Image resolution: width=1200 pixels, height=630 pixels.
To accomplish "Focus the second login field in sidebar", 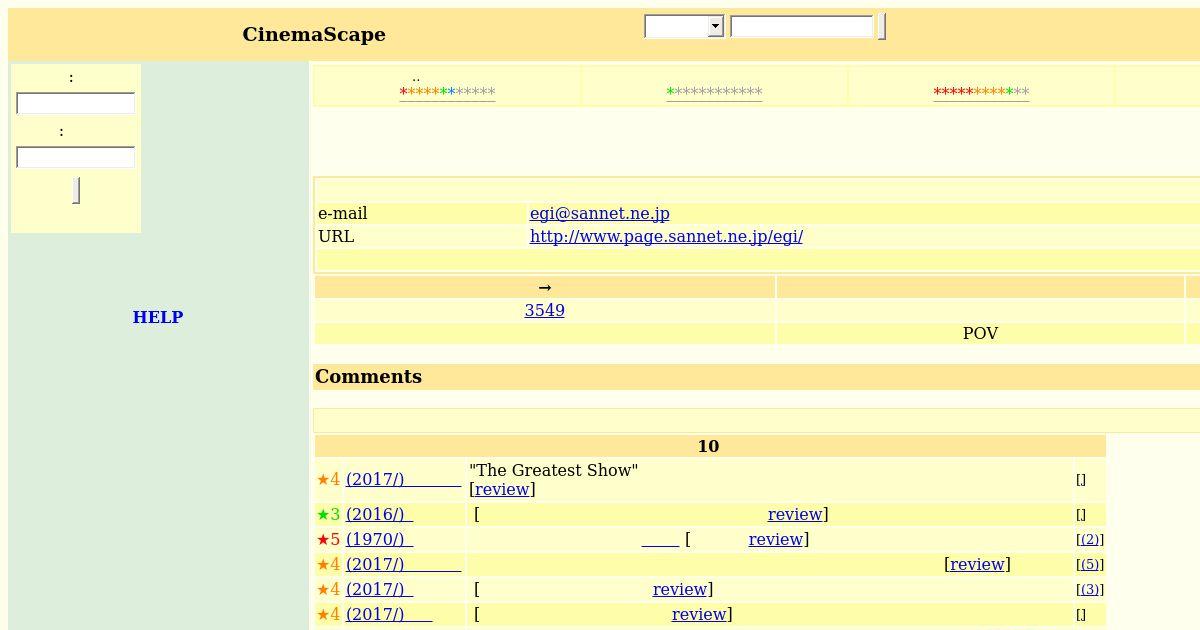I will (76, 157).
